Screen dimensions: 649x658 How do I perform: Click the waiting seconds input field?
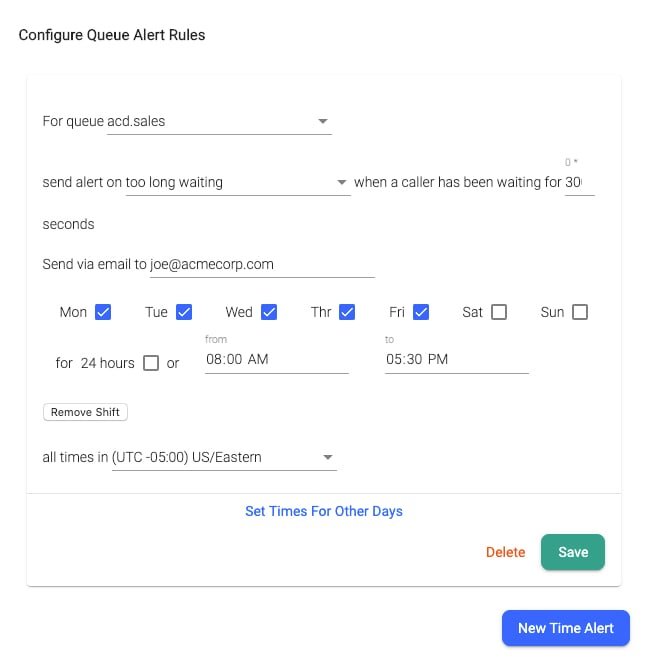pyautogui.click(x=579, y=183)
